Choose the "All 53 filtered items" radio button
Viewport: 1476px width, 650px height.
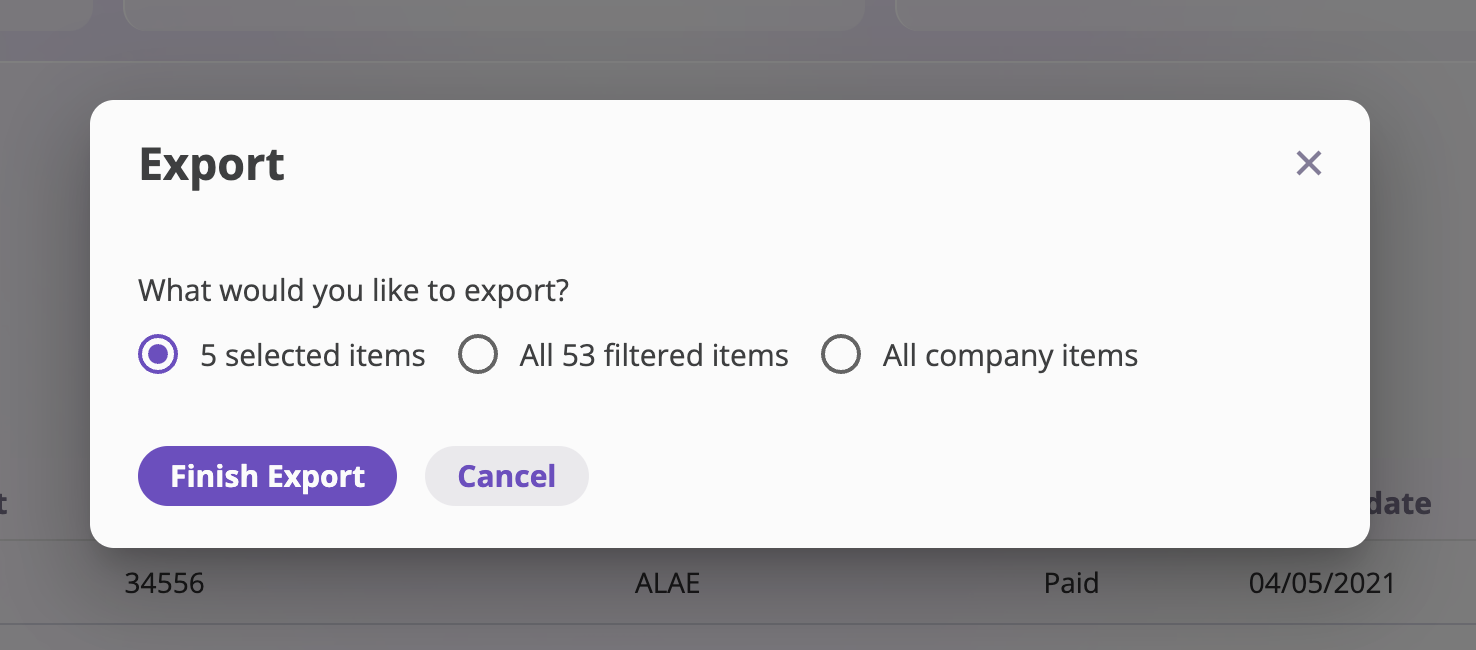(478, 355)
